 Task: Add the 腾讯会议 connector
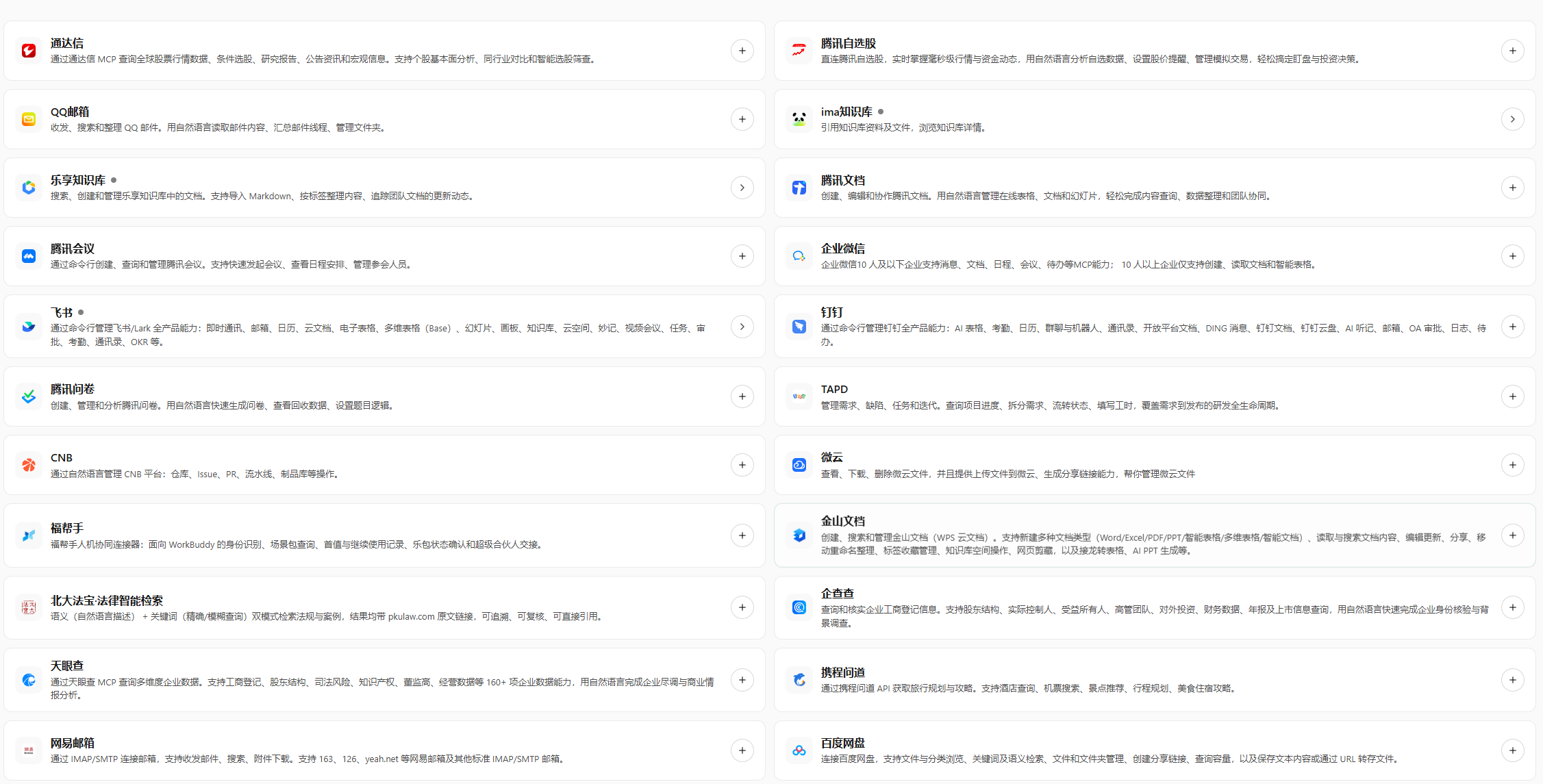(x=742, y=256)
